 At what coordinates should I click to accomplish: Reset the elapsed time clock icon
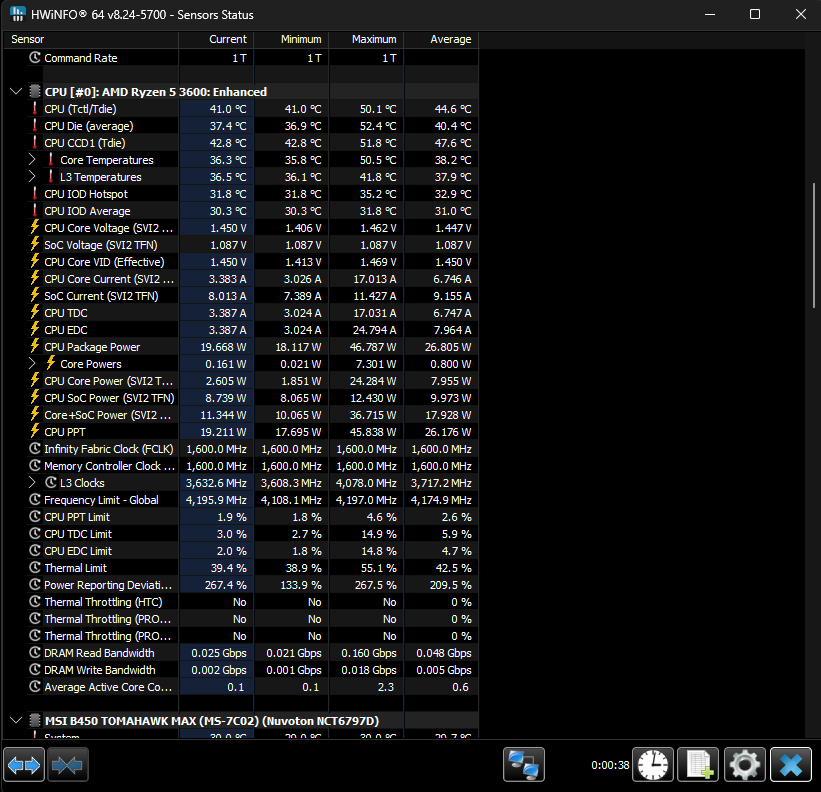click(x=652, y=765)
